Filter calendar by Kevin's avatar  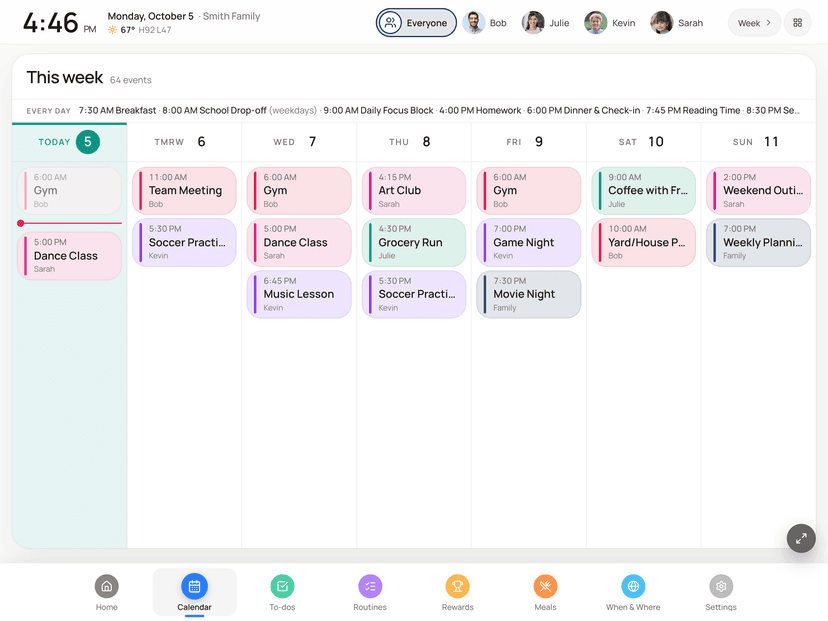pos(595,23)
